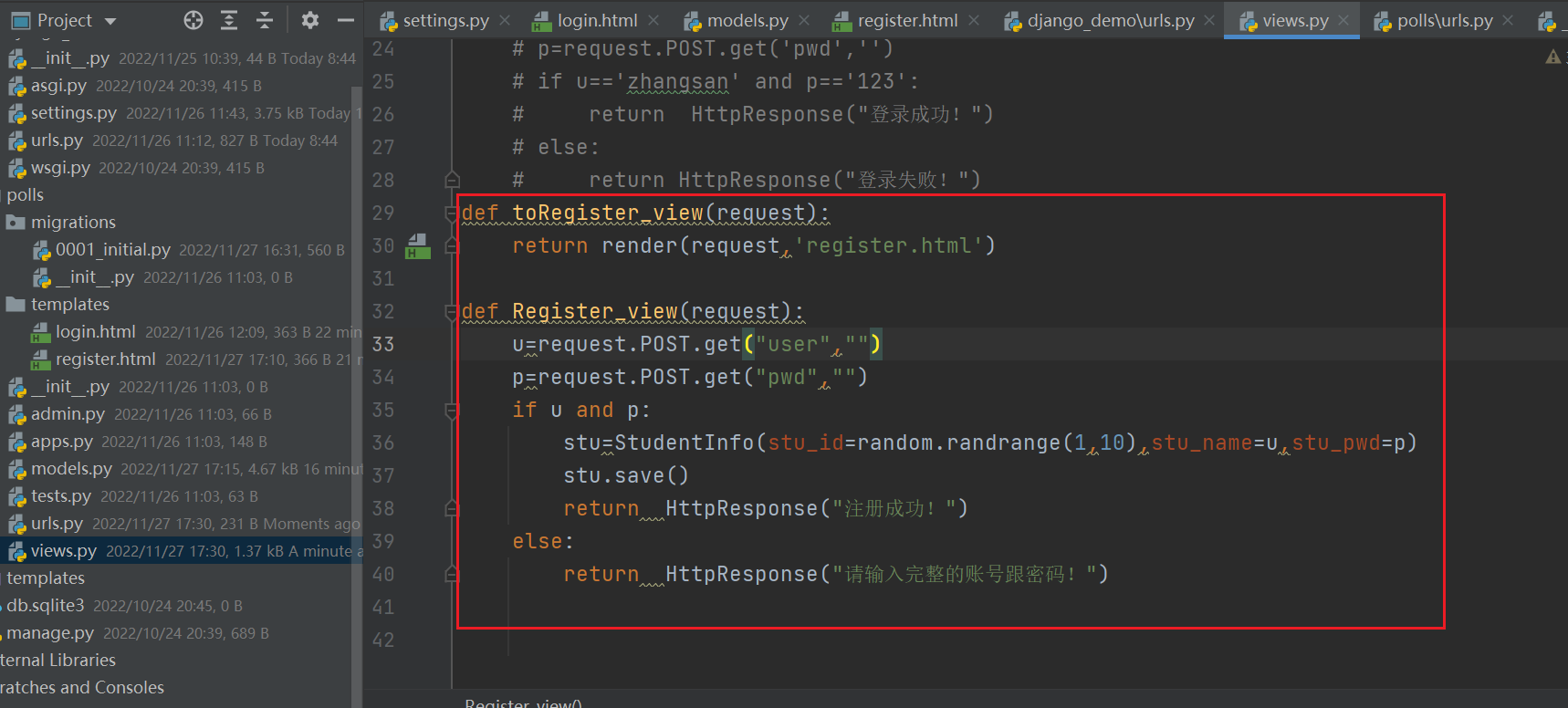Viewport: 1568px width, 708px height.
Task: Close the views.py editor tab
Action: 1343,20
